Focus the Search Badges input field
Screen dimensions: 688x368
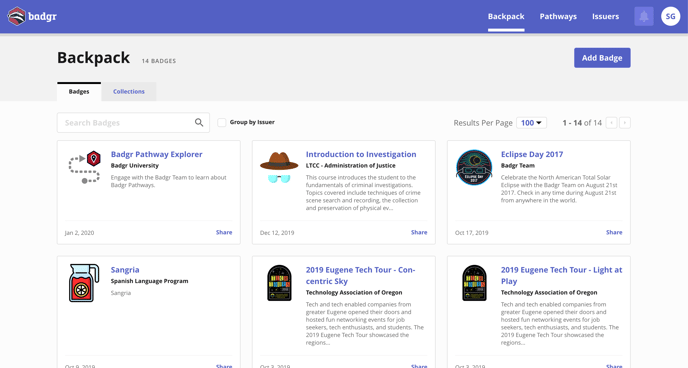(x=133, y=123)
